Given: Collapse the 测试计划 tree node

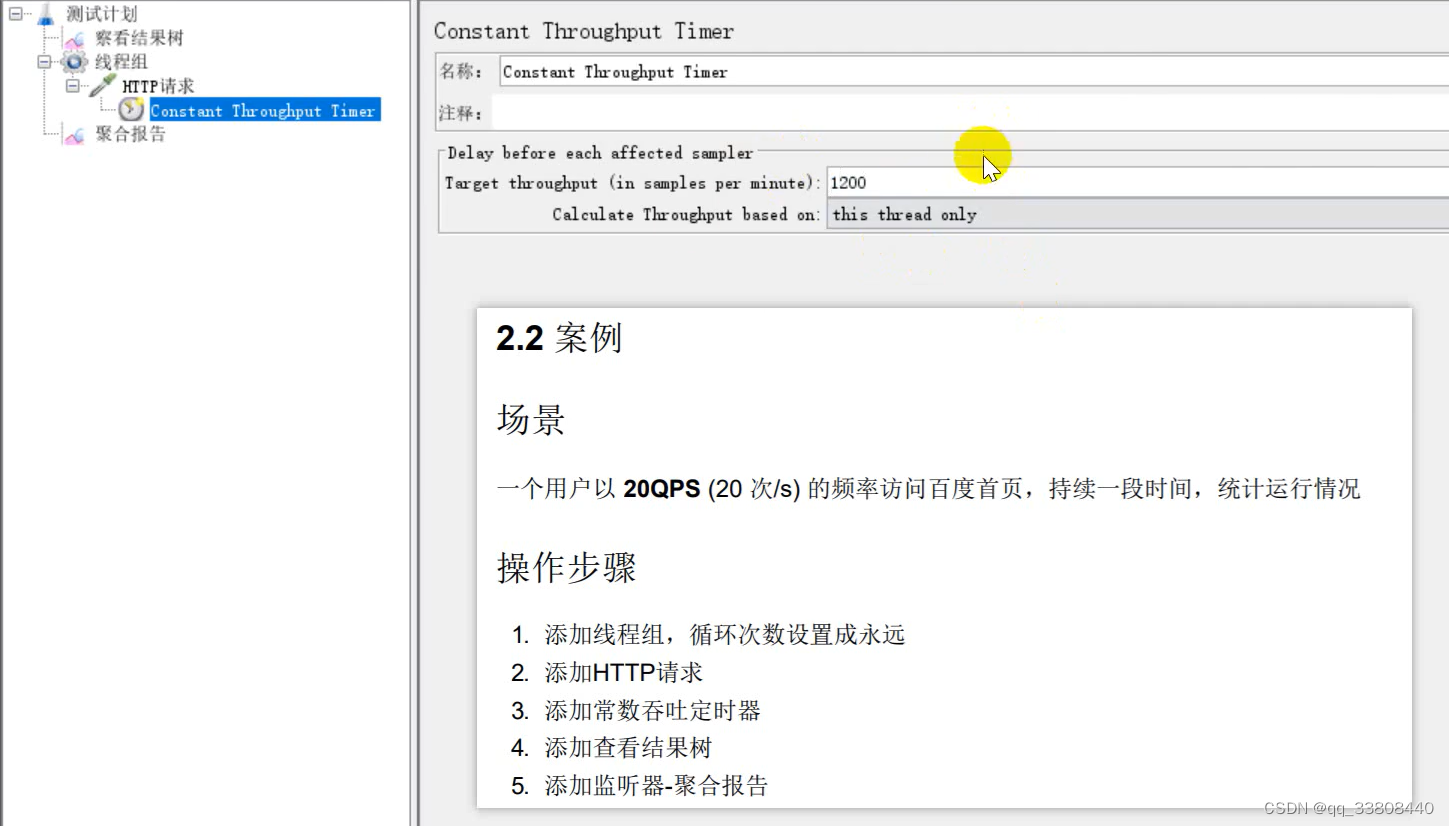Looking at the screenshot, I should point(15,13).
